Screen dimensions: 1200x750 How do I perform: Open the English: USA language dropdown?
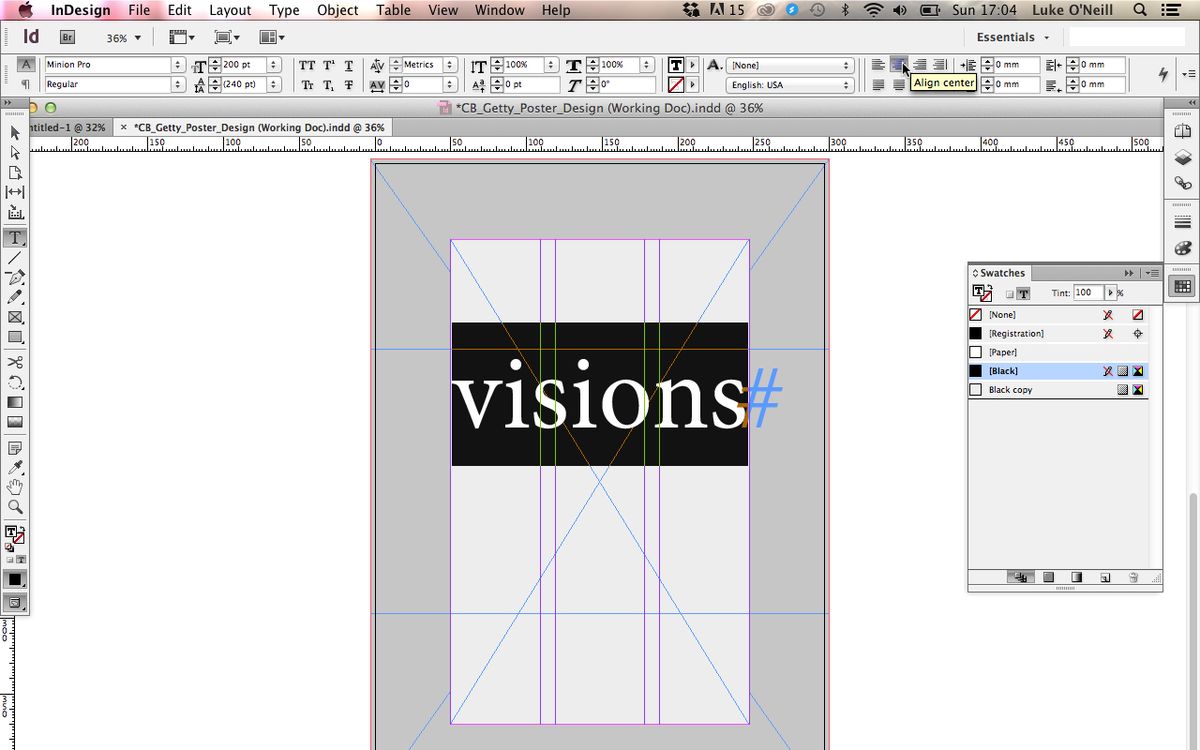[845, 85]
